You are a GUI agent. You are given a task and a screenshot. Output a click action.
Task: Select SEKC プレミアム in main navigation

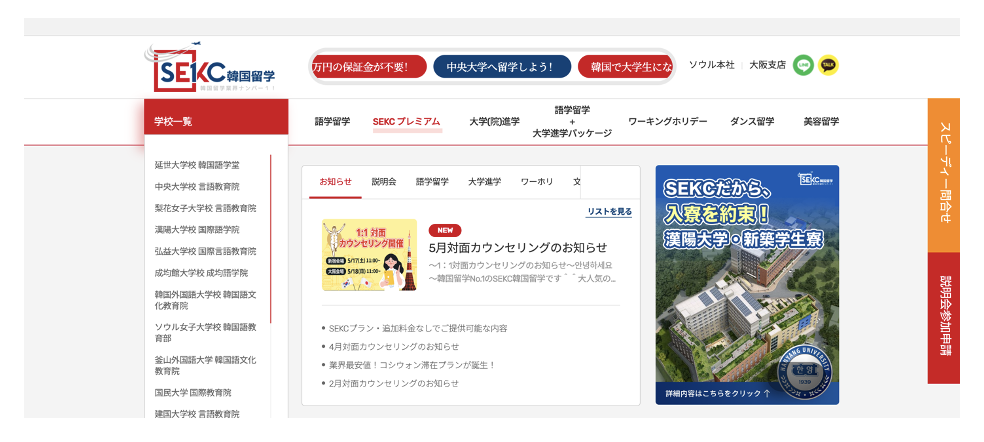click(407, 122)
